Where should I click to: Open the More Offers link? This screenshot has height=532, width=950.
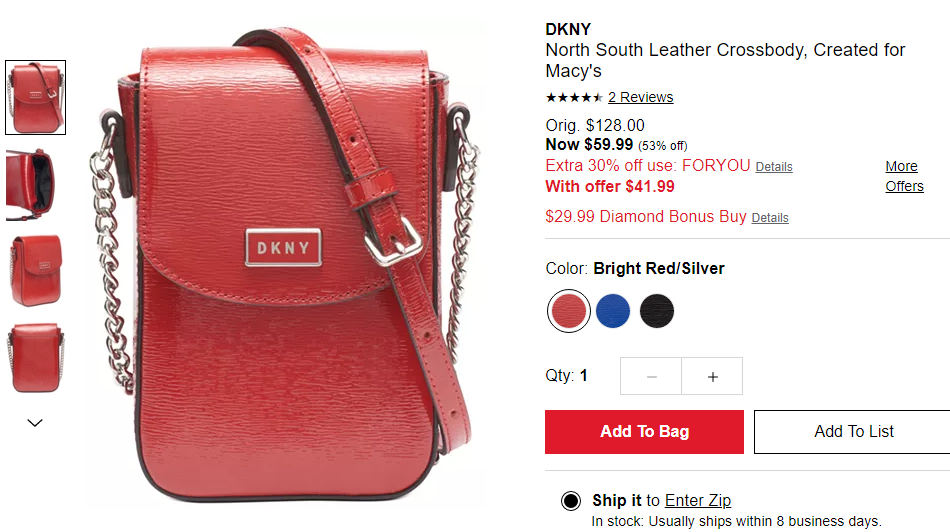904,176
